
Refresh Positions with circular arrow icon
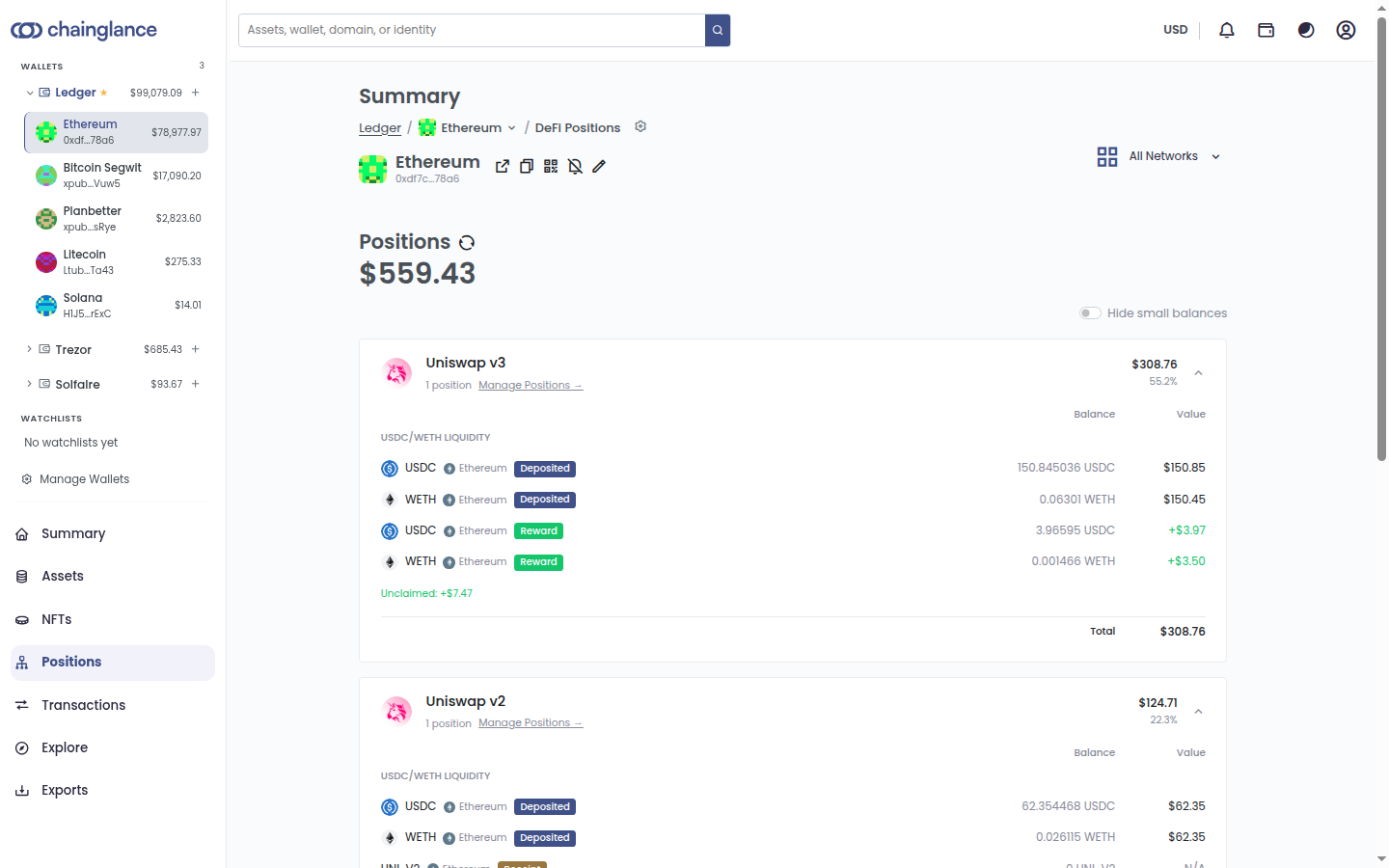tap(467, 242)
